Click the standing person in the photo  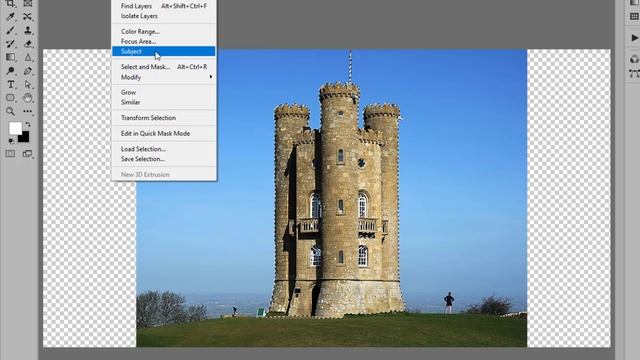[449, 302]
